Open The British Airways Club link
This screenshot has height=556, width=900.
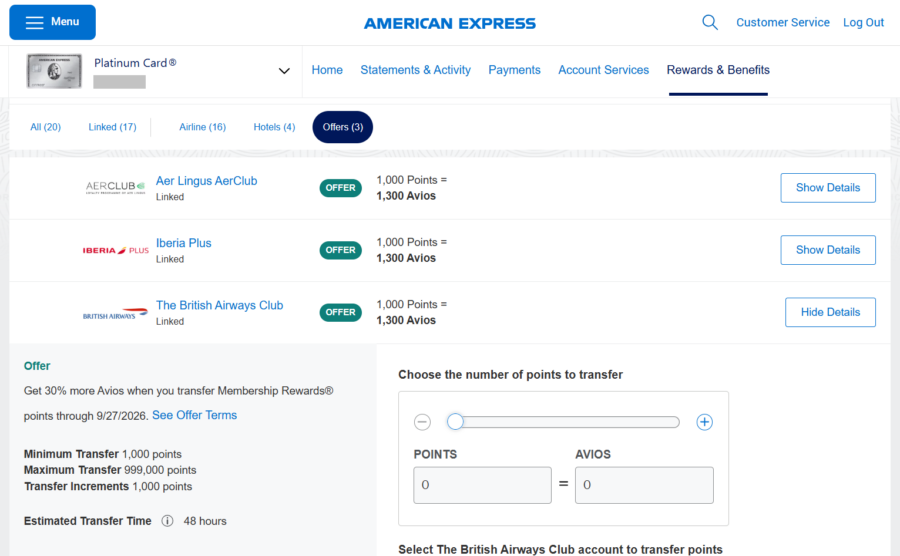[x=219, y=305]
